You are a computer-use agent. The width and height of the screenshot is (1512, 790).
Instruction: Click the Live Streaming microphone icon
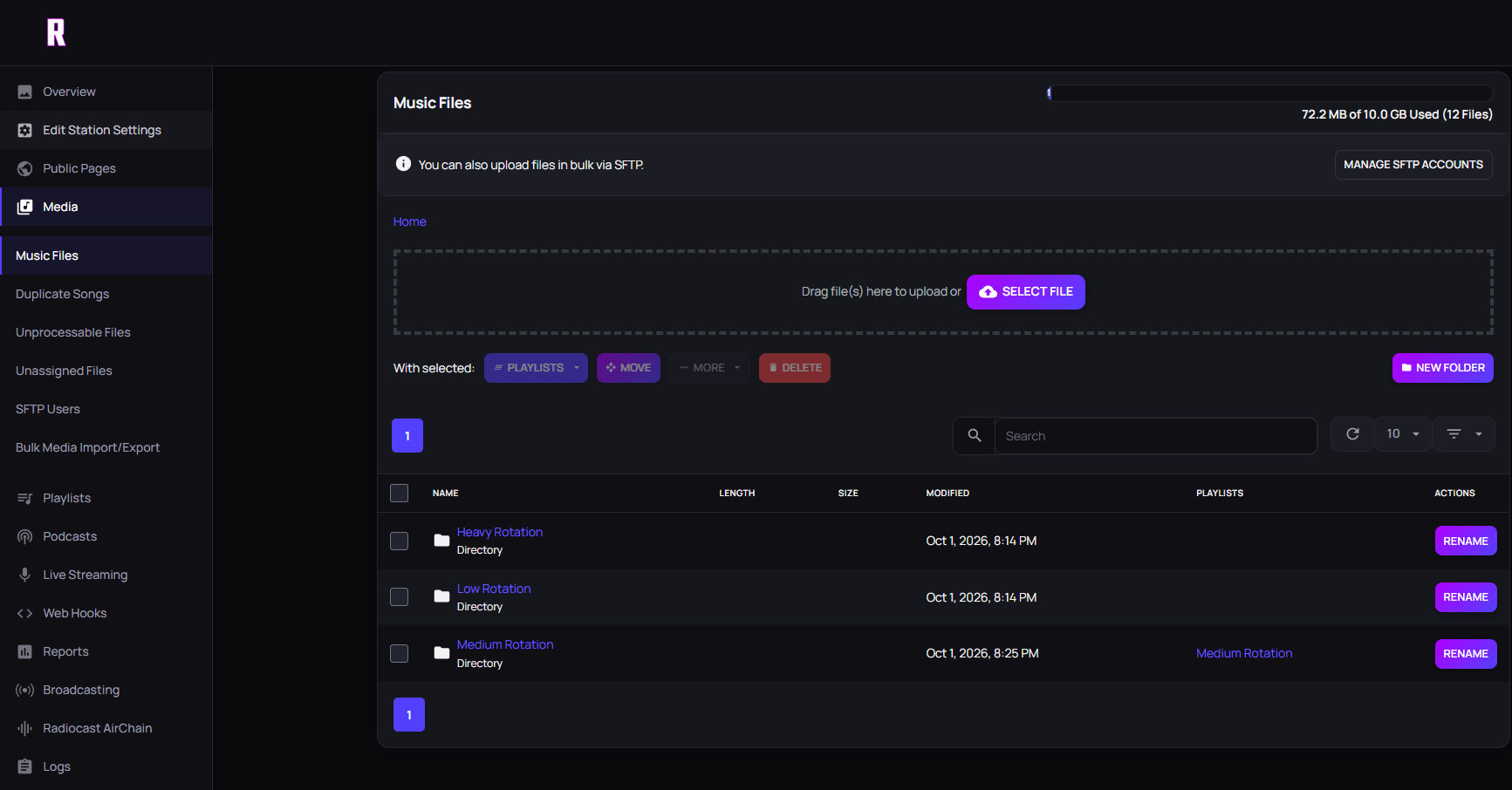tap(25, 575)
